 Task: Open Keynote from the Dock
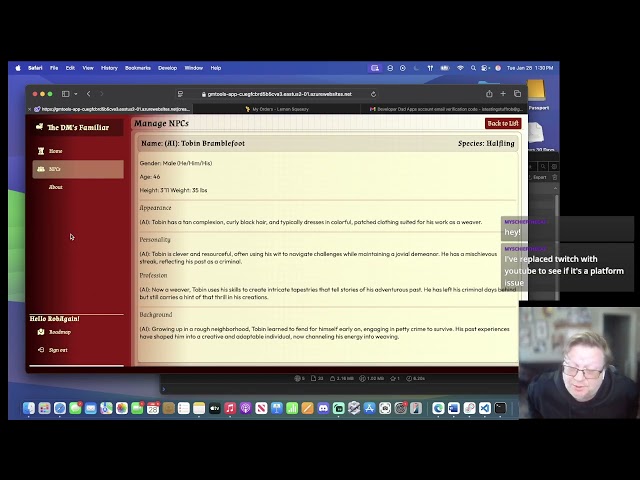[x=277, y=408]
